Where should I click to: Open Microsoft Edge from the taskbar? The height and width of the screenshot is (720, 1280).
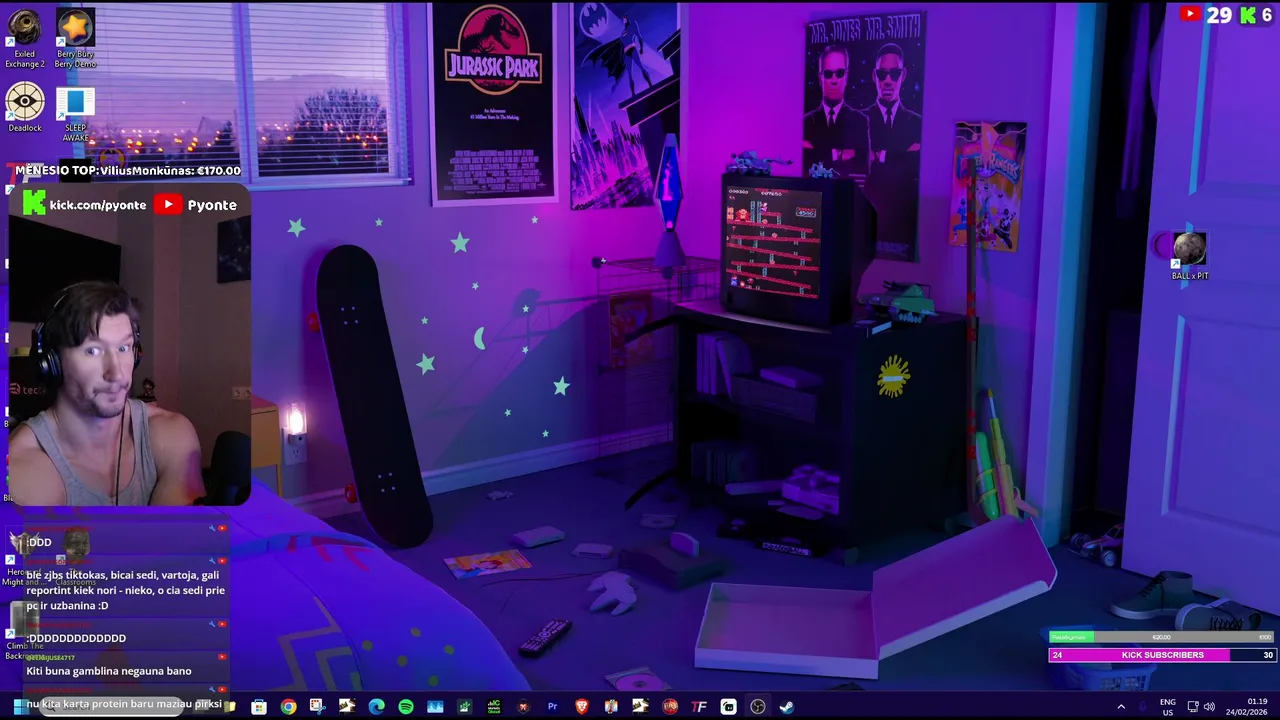376,707
